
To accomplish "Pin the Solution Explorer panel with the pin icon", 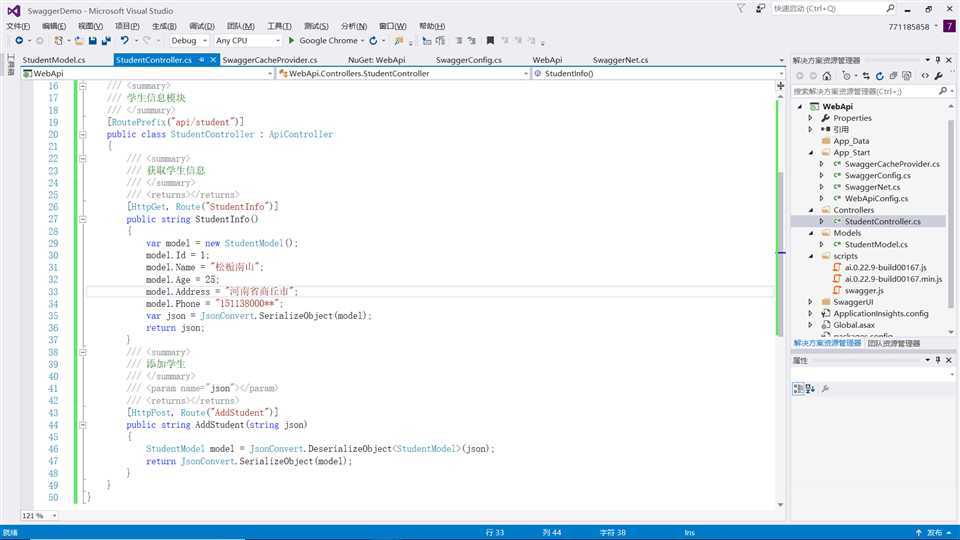I will (x=937, y=60).
